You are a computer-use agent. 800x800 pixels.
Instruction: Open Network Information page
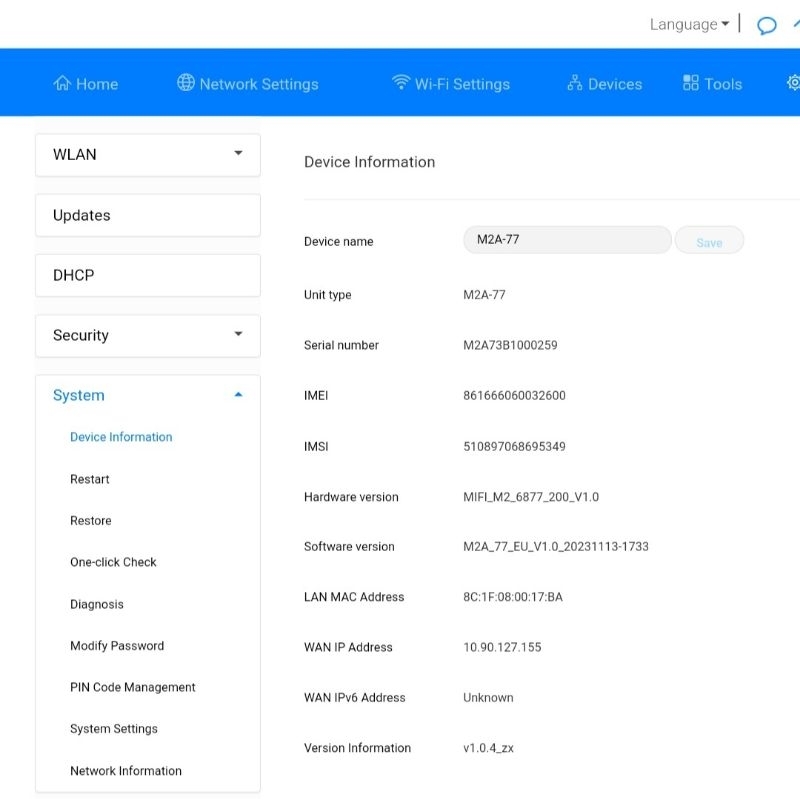(x=126, y=771)
